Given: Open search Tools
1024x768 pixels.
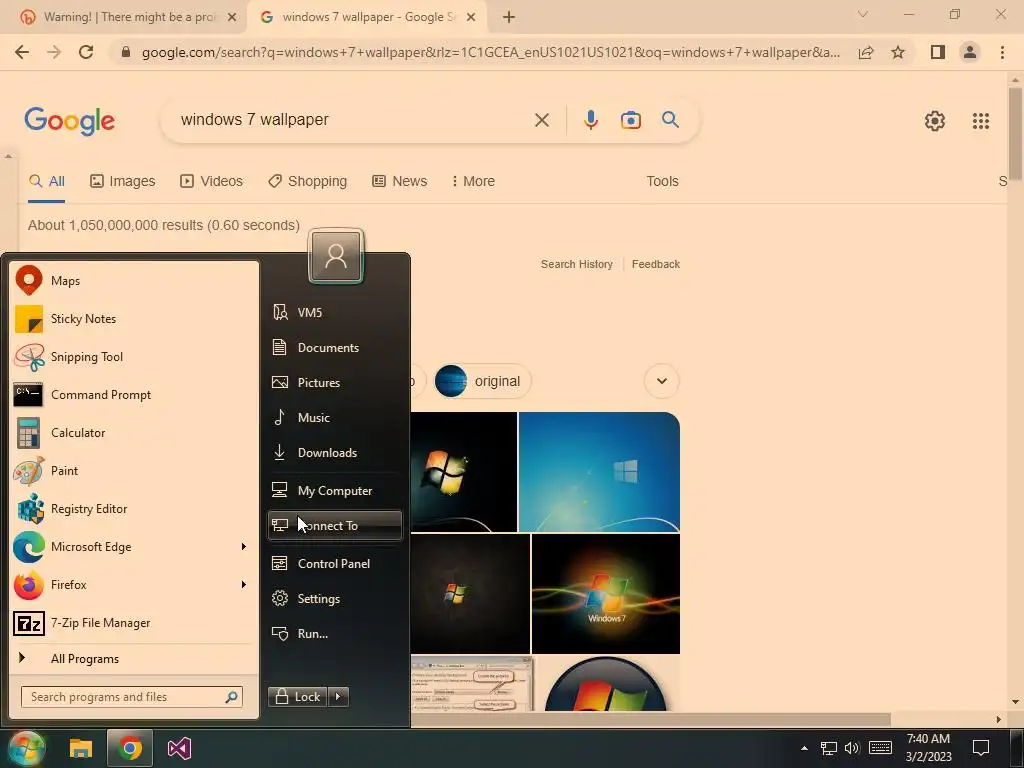Looking at the screenshot, I should pyautogui.click(x=662, y=181).
